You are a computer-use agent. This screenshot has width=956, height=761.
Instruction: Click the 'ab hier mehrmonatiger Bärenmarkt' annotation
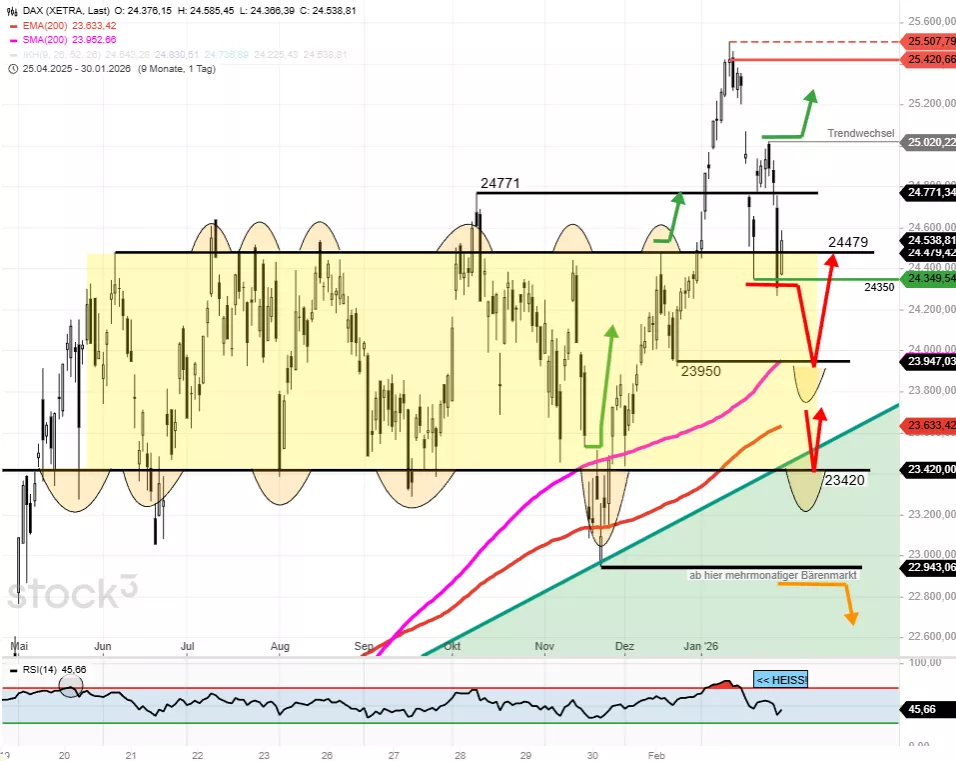774,576
